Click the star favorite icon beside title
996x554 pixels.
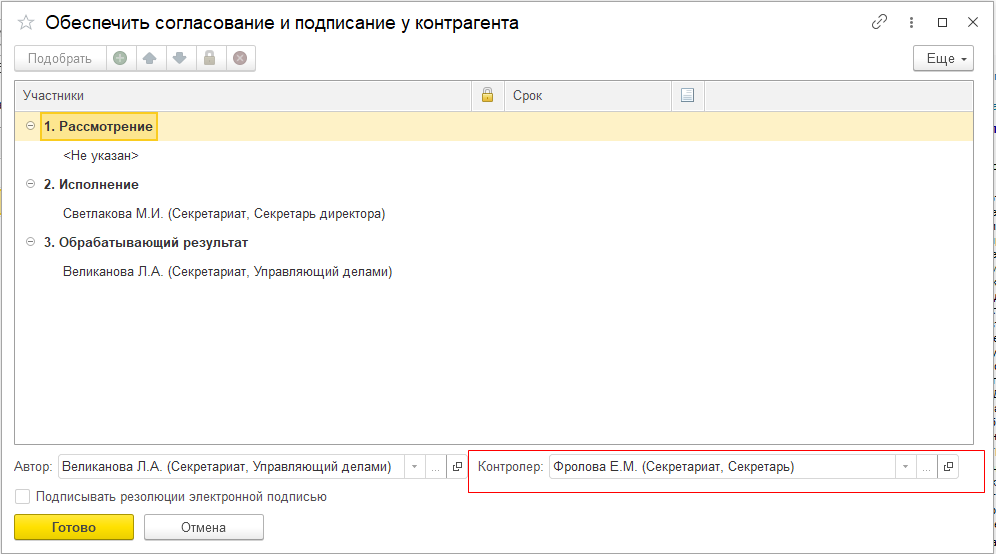[x=26, y=22]
